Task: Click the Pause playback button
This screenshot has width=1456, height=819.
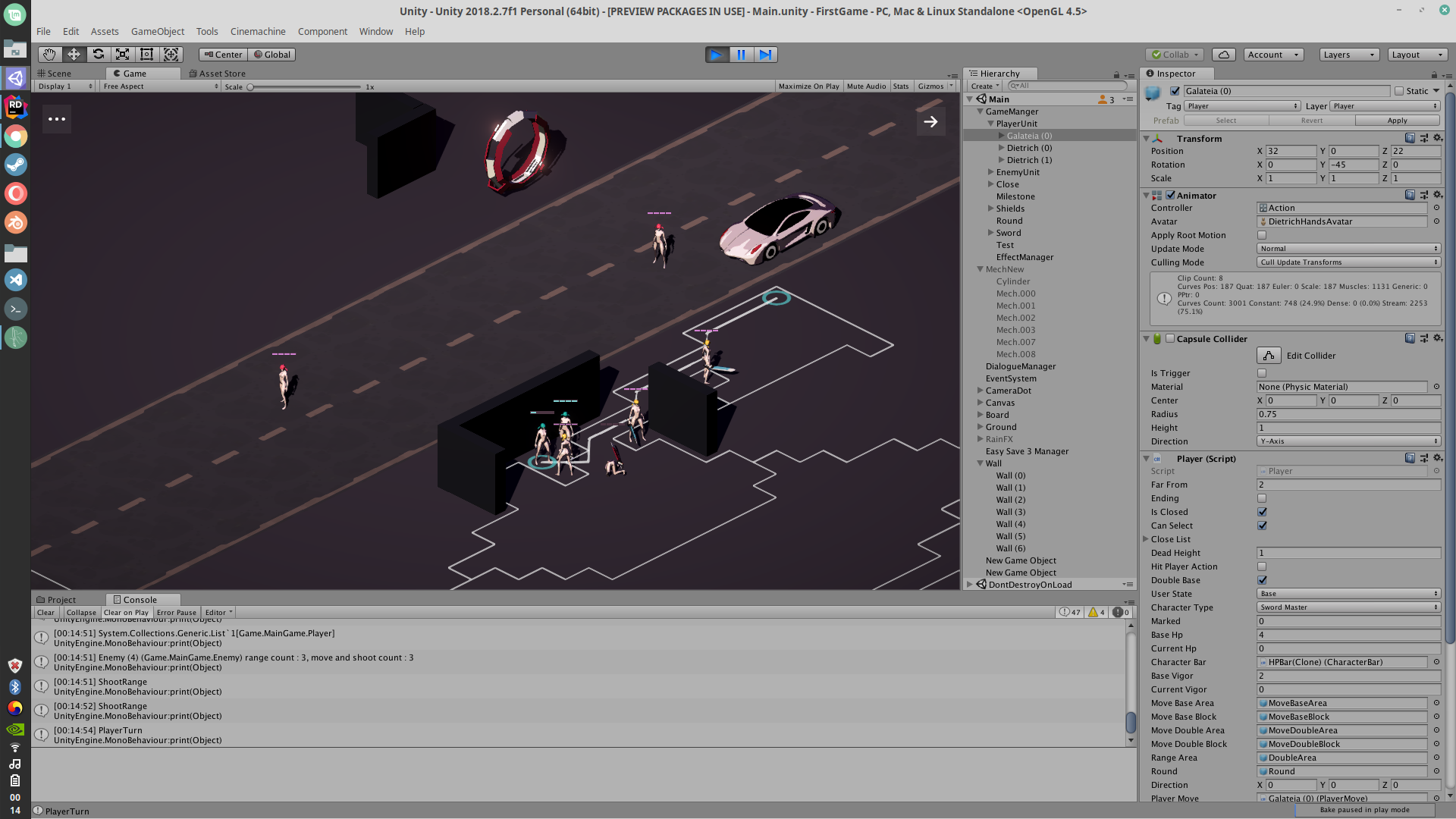Action: coord(741,55)
